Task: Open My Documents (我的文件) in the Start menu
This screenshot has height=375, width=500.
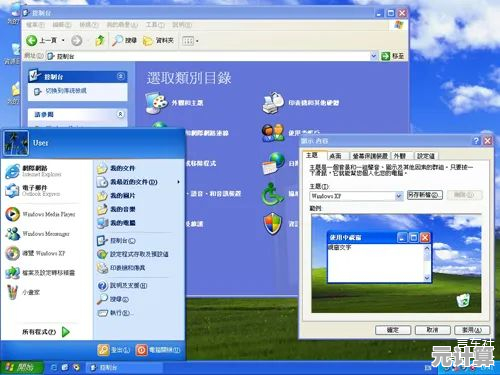Action: click(x=116, y=168)
